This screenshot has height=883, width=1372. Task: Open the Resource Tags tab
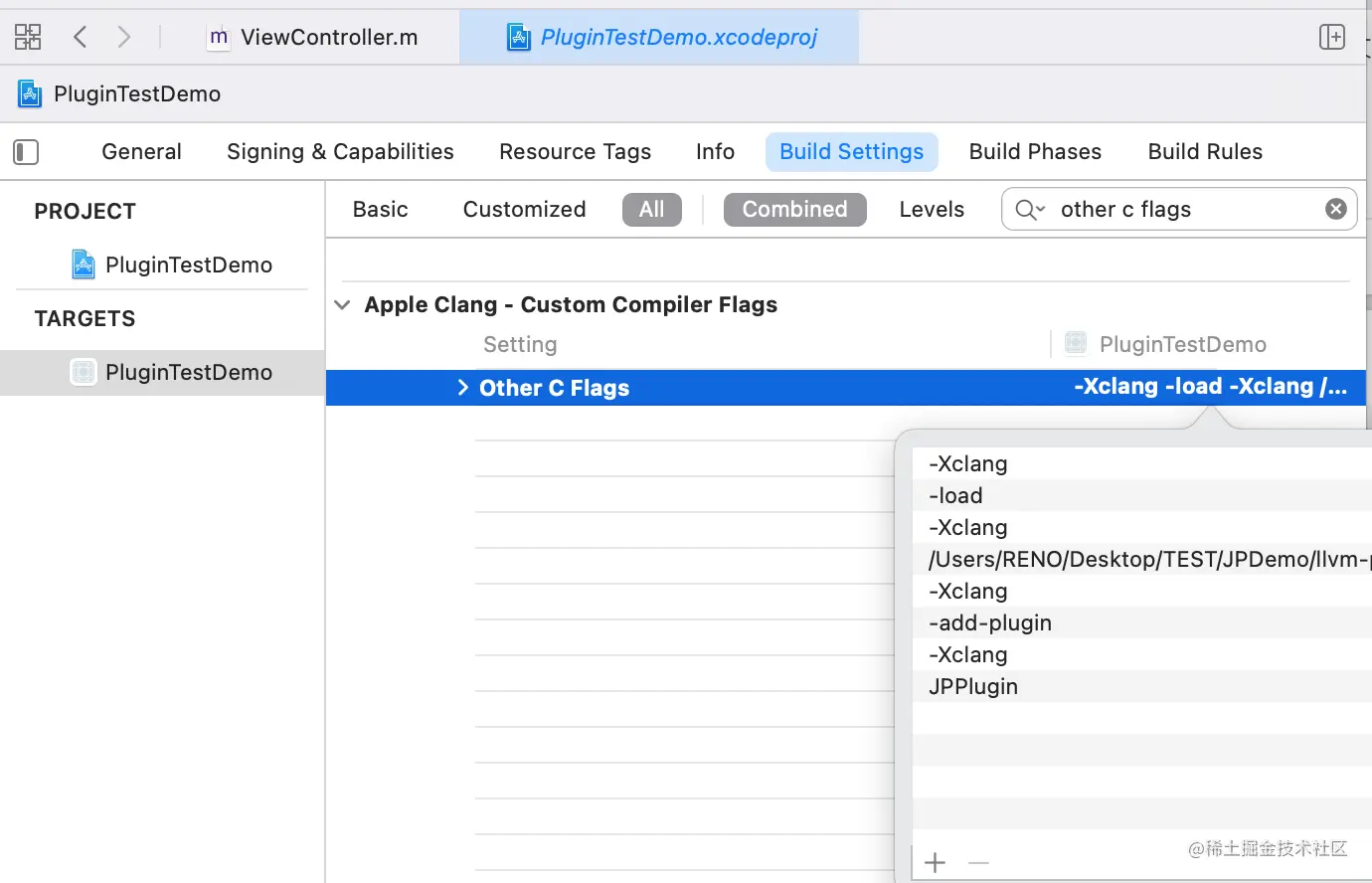coord(575,151)
